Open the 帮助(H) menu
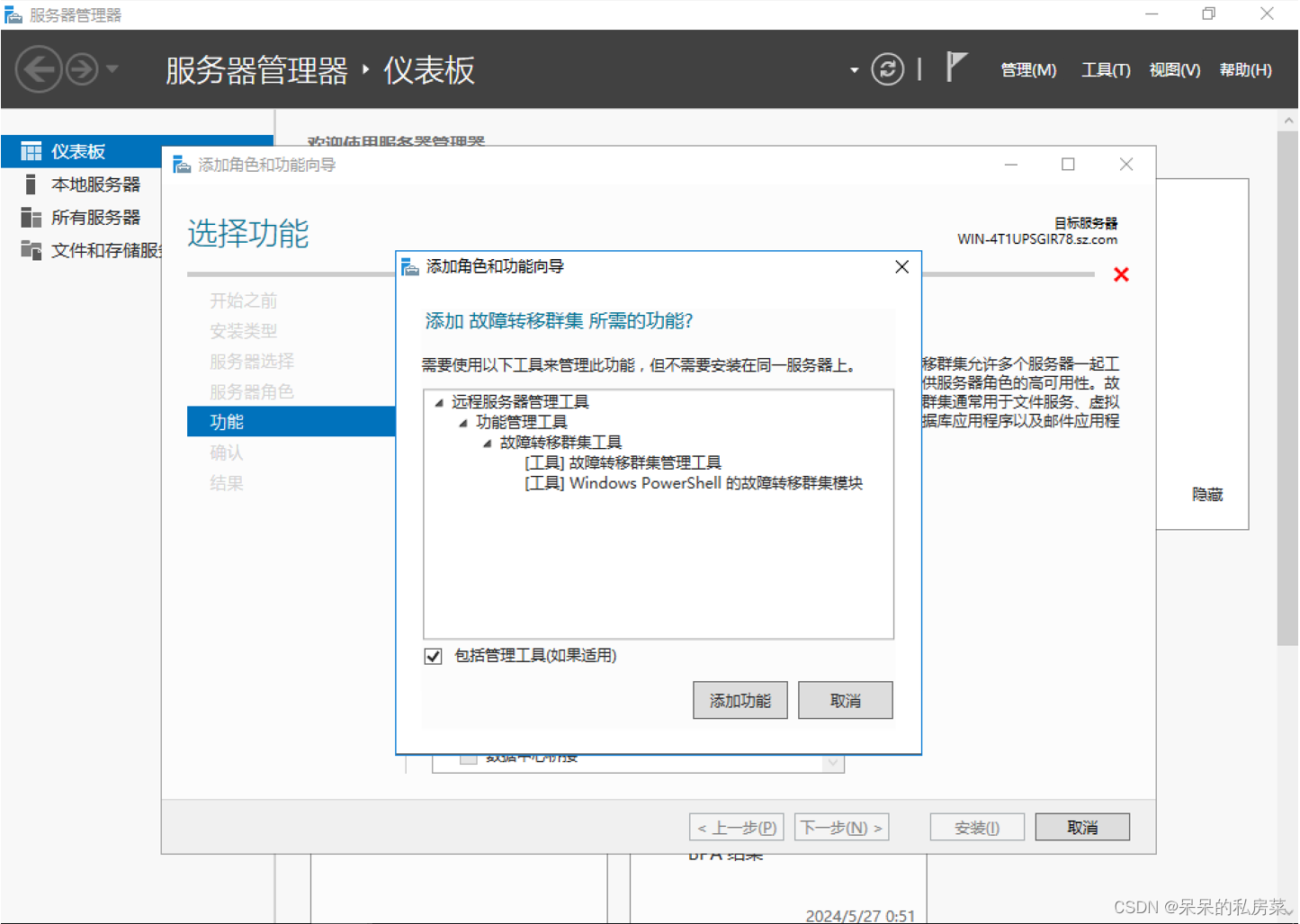 [x=1245, y=70]
